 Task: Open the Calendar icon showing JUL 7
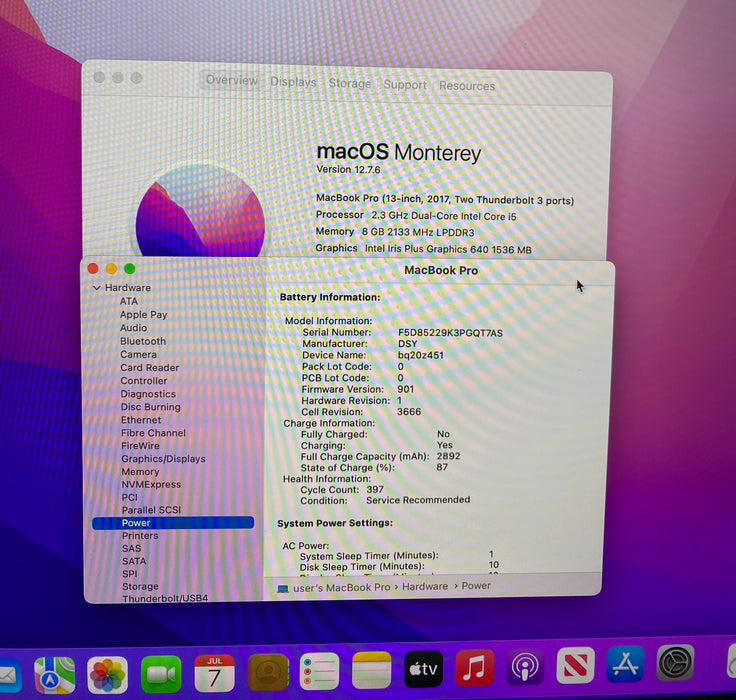pos(215,673)
